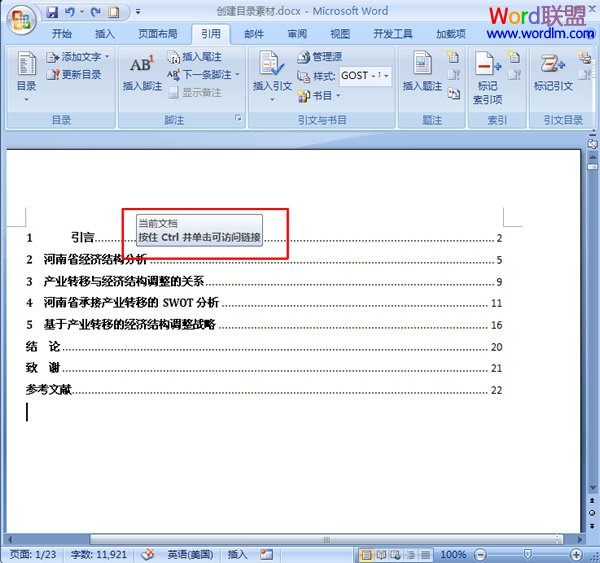The image size is (600, 563).
Task: Click 标记索引项 to mark index entry
Action: coord(487,78)
